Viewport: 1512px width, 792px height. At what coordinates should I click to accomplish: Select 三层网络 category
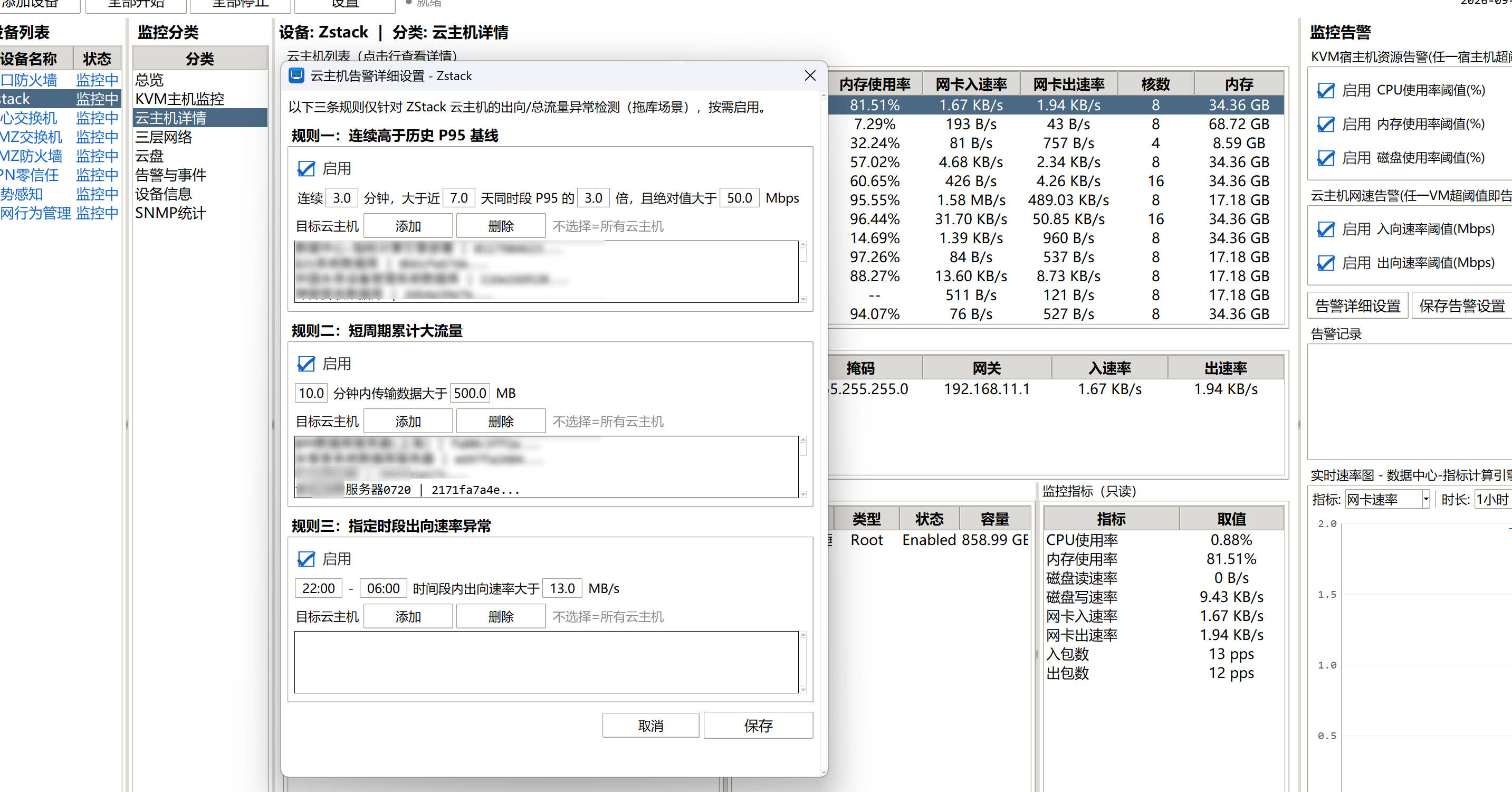pos(199,137)
